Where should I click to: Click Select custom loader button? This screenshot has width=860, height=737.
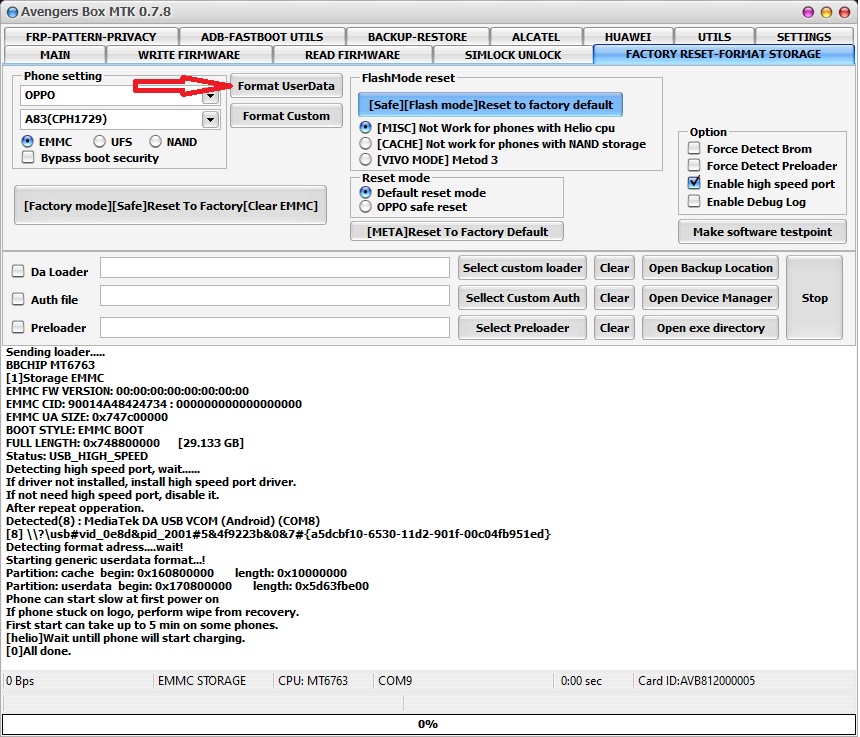pyautogui.click(x=522, y=268)
